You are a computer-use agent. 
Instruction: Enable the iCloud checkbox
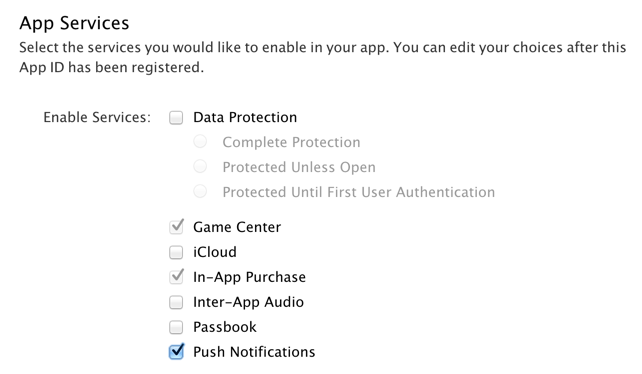pyautogui.click(x=176, y=252)
